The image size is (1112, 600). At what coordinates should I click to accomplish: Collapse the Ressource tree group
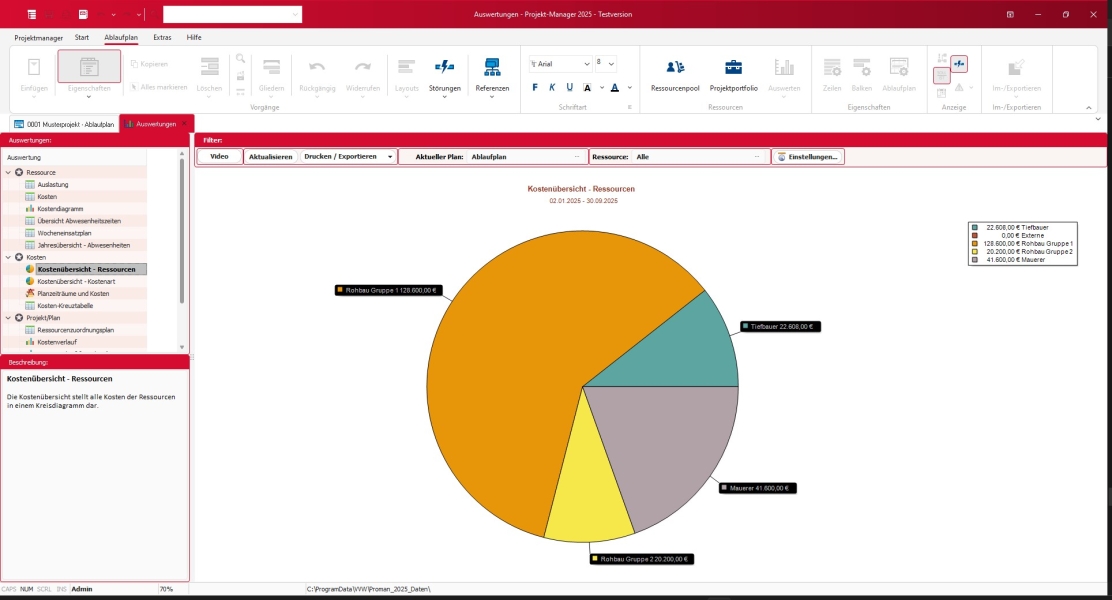[9, 172]
